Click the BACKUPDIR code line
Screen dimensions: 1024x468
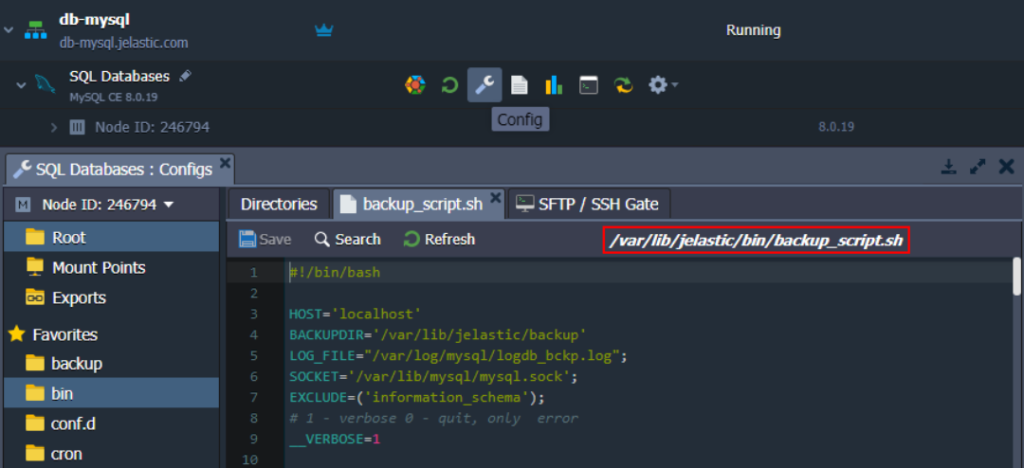pos(438,335)
